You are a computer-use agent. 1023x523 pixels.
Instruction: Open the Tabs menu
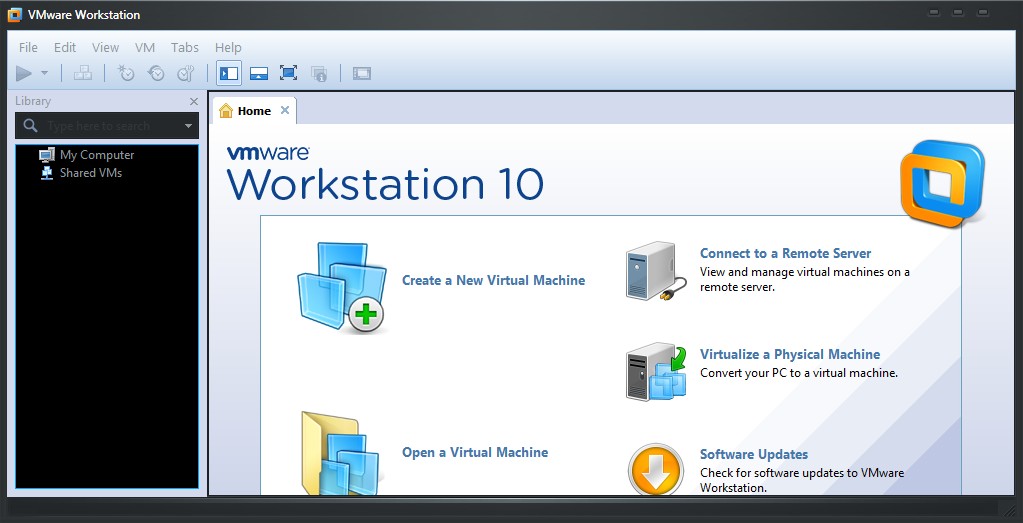pyautogui.click(x=185, y=48)
